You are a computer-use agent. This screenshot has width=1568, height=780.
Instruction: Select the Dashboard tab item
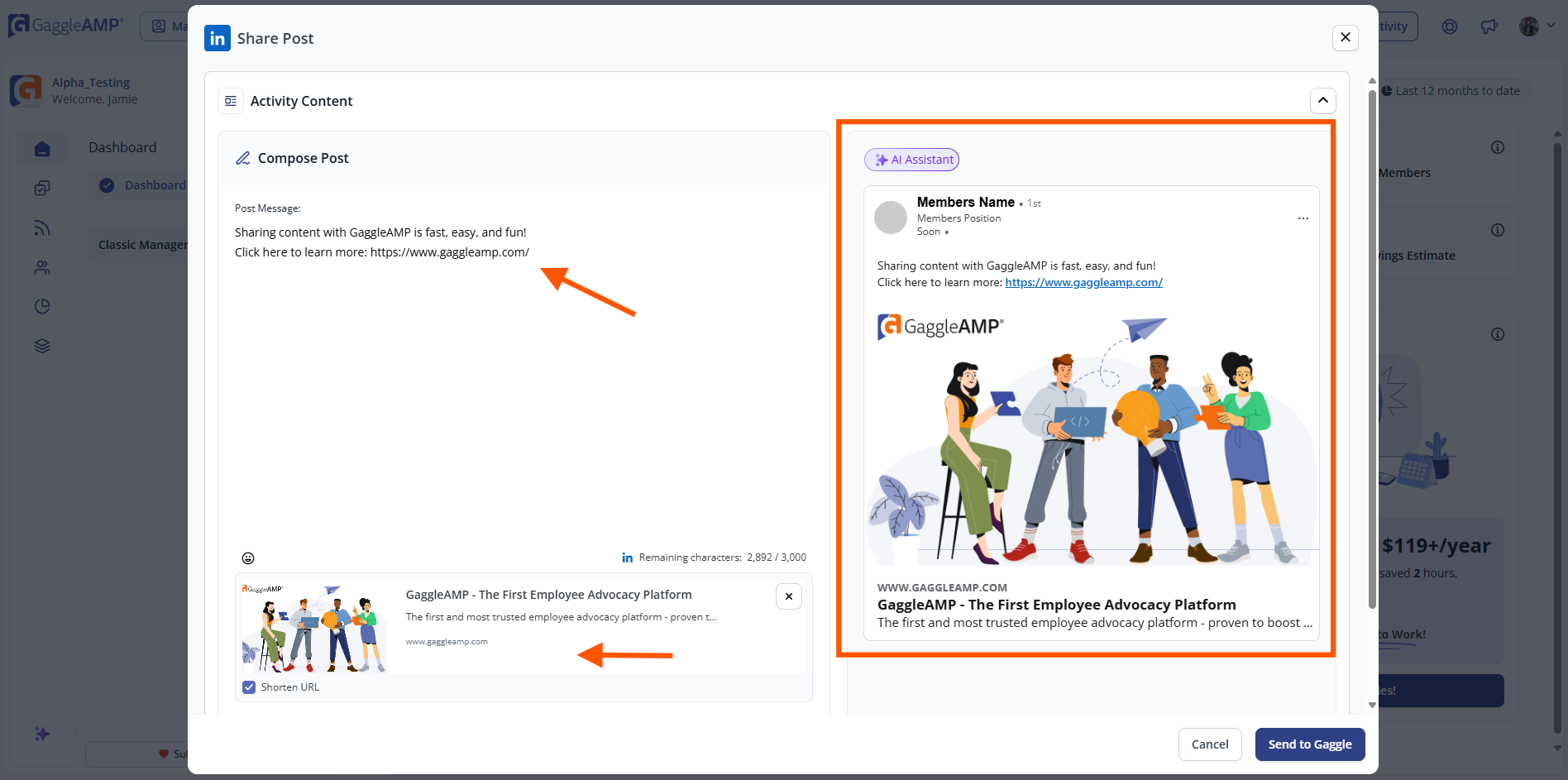142,185
